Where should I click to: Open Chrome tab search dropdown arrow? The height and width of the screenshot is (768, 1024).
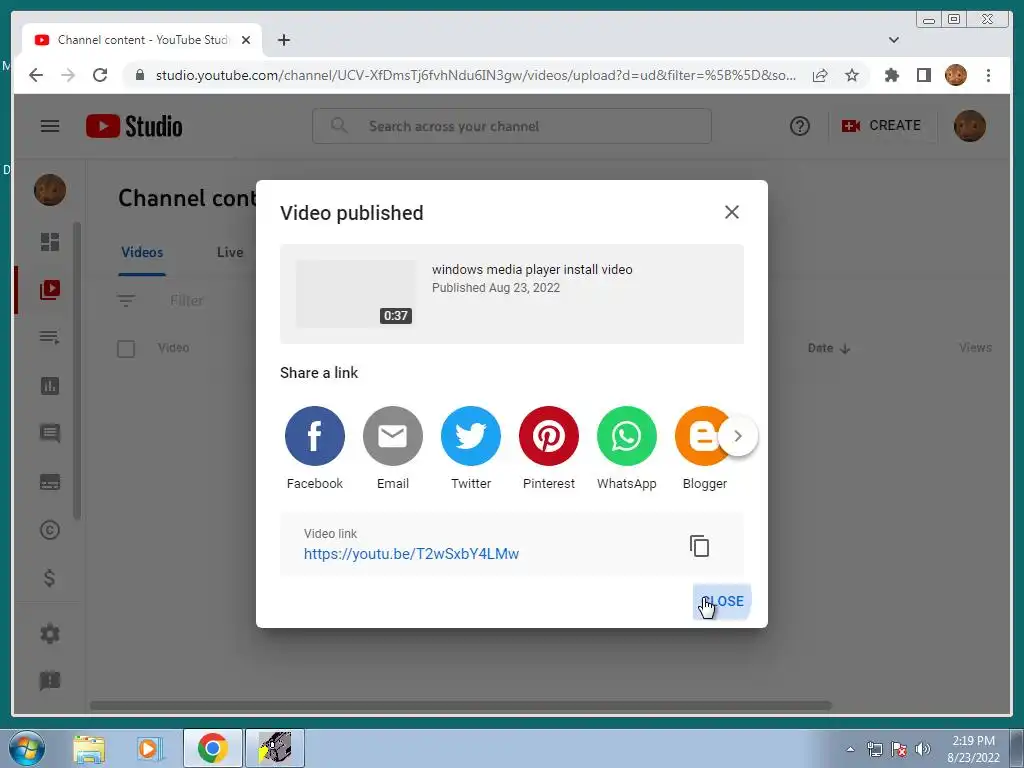[x=893, y=40]
